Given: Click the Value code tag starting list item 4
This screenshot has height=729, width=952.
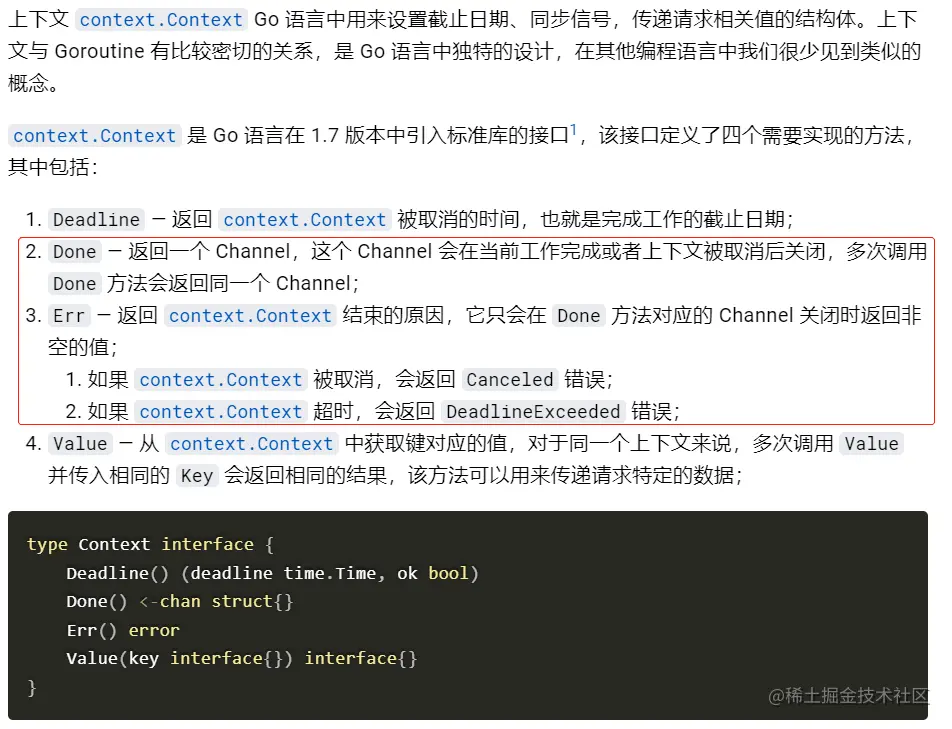Looking at the screenshot, I should pyautogui.click(x=80, y=444).
